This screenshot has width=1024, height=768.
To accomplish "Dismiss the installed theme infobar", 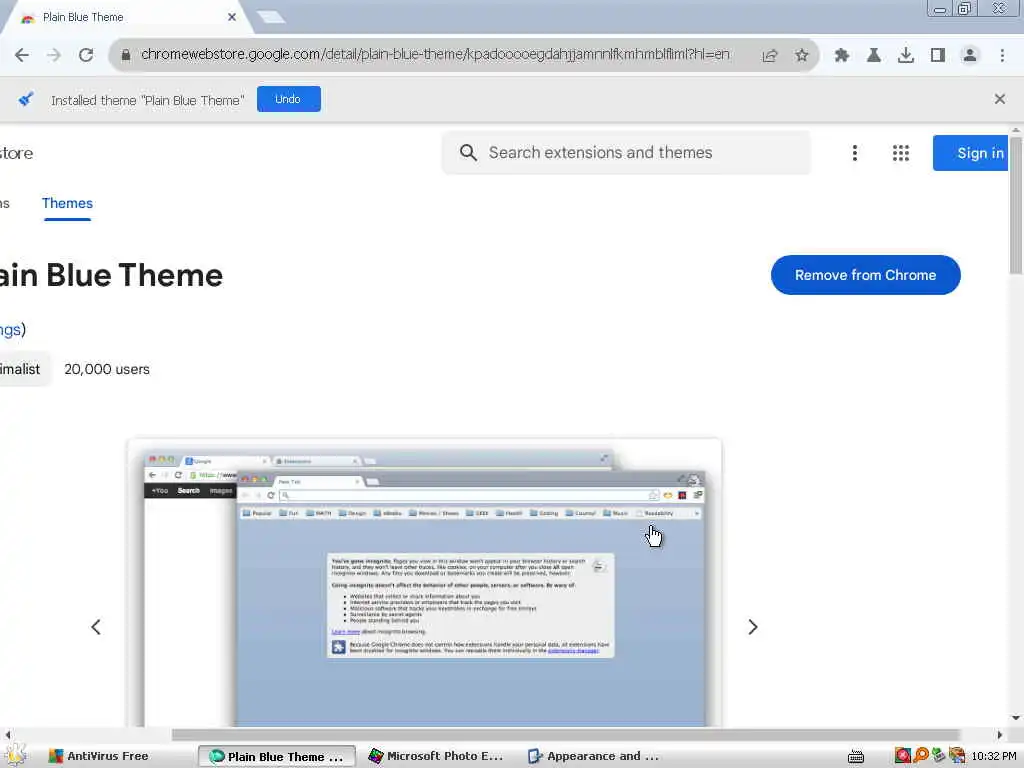I will pyautogui.click(x=999, y=99).
